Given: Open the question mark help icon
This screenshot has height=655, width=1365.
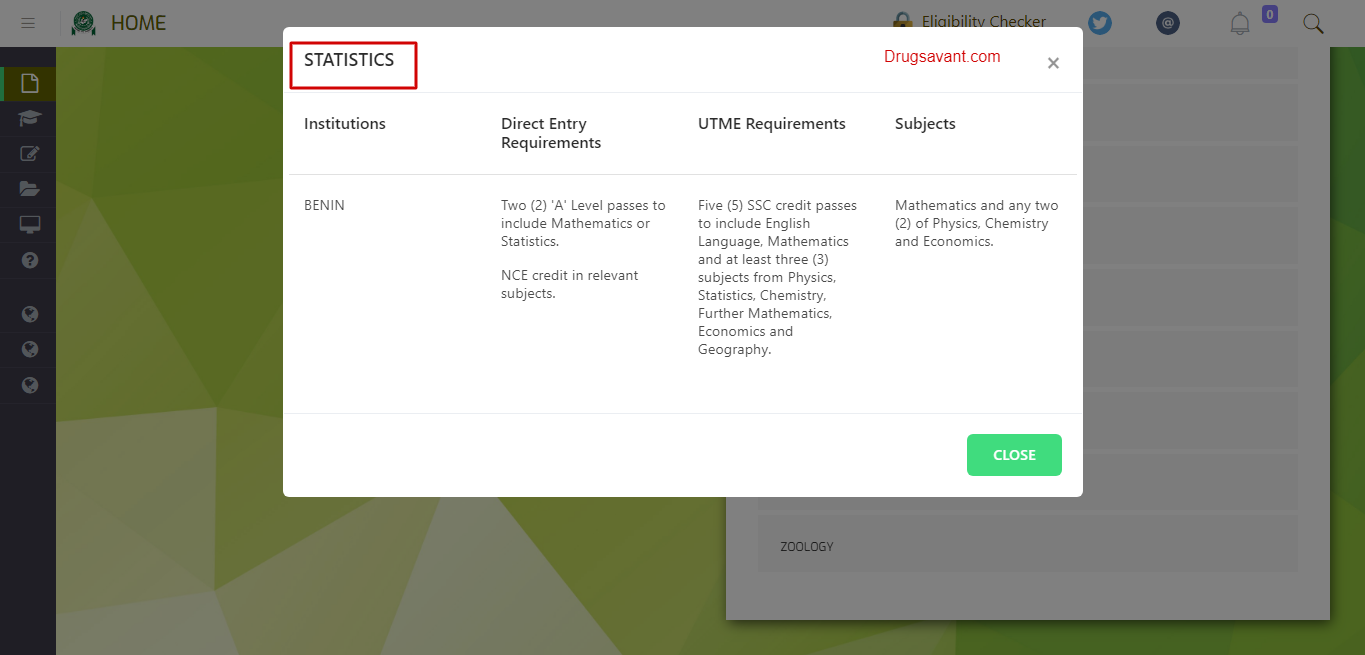Looking at the screenshot, I should pos(29,260).
